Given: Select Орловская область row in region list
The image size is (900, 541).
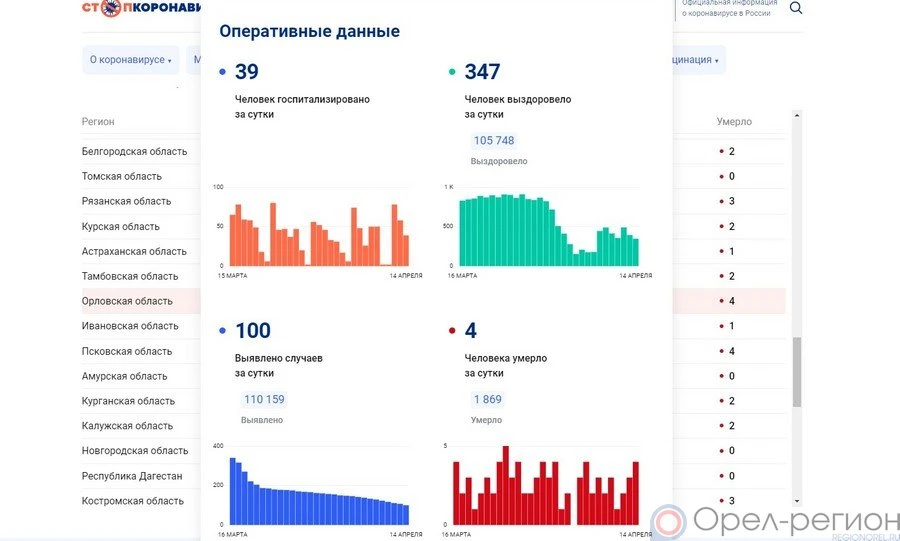Looking at the screenshot, I should click(x=127, y=301).
